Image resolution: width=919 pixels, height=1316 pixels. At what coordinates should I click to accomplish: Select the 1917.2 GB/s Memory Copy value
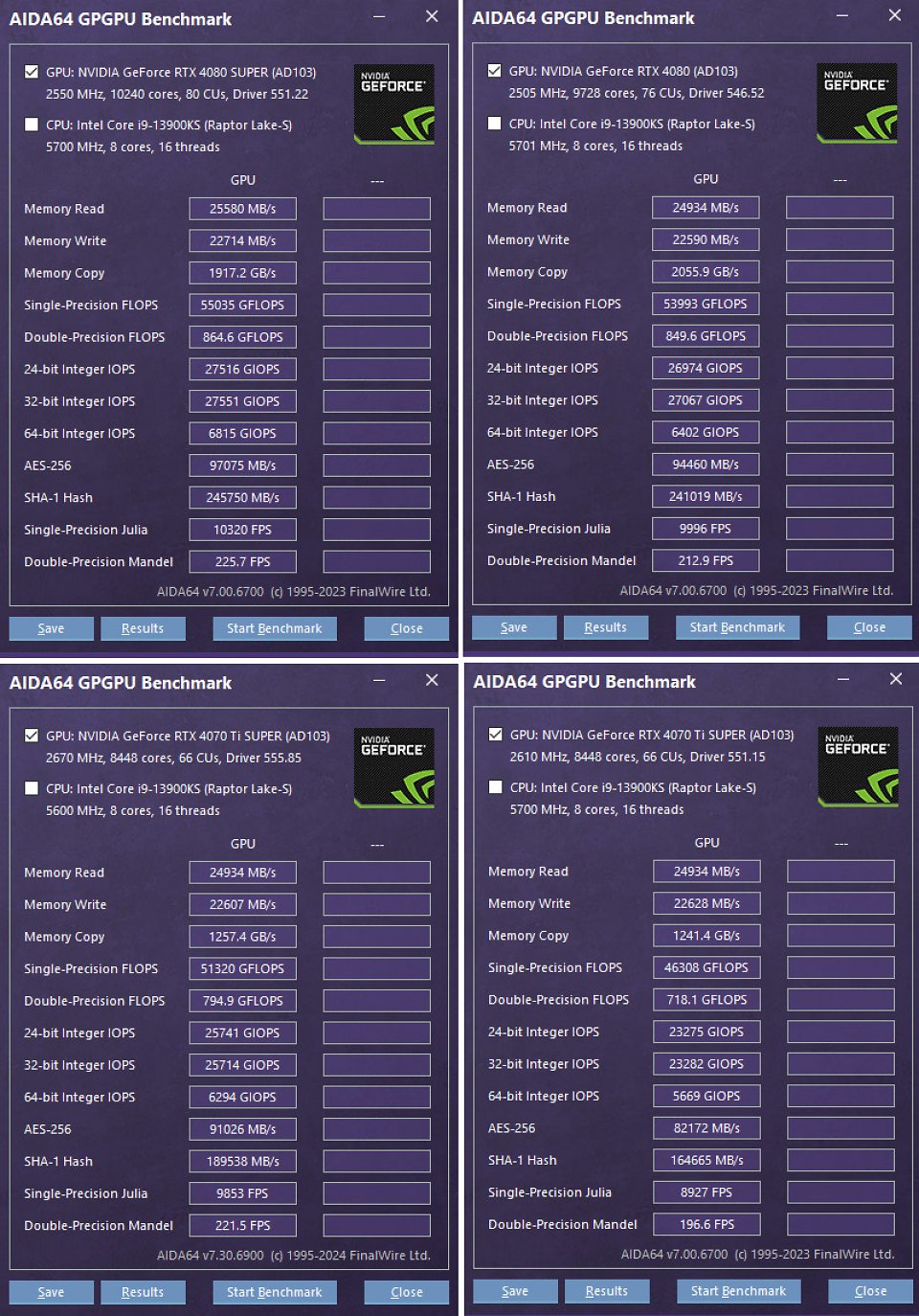point(243,273)
